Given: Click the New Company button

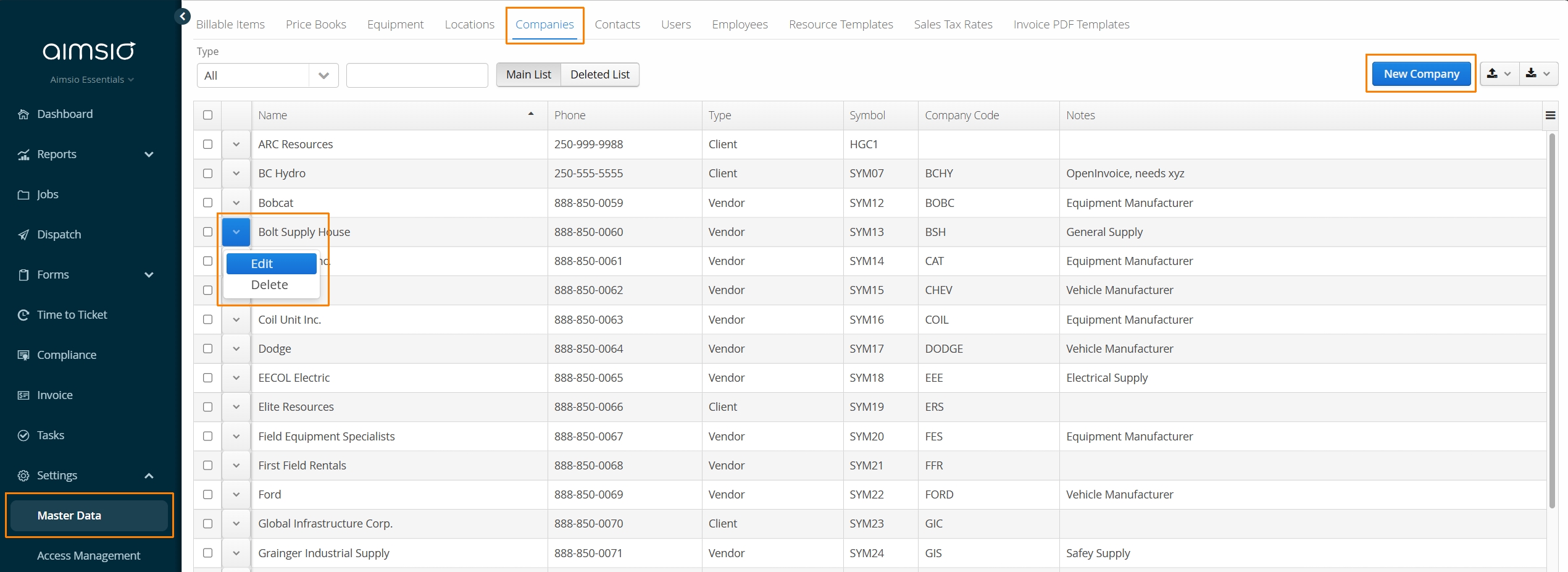Looking at the screenshot, I should [1421, 74].
